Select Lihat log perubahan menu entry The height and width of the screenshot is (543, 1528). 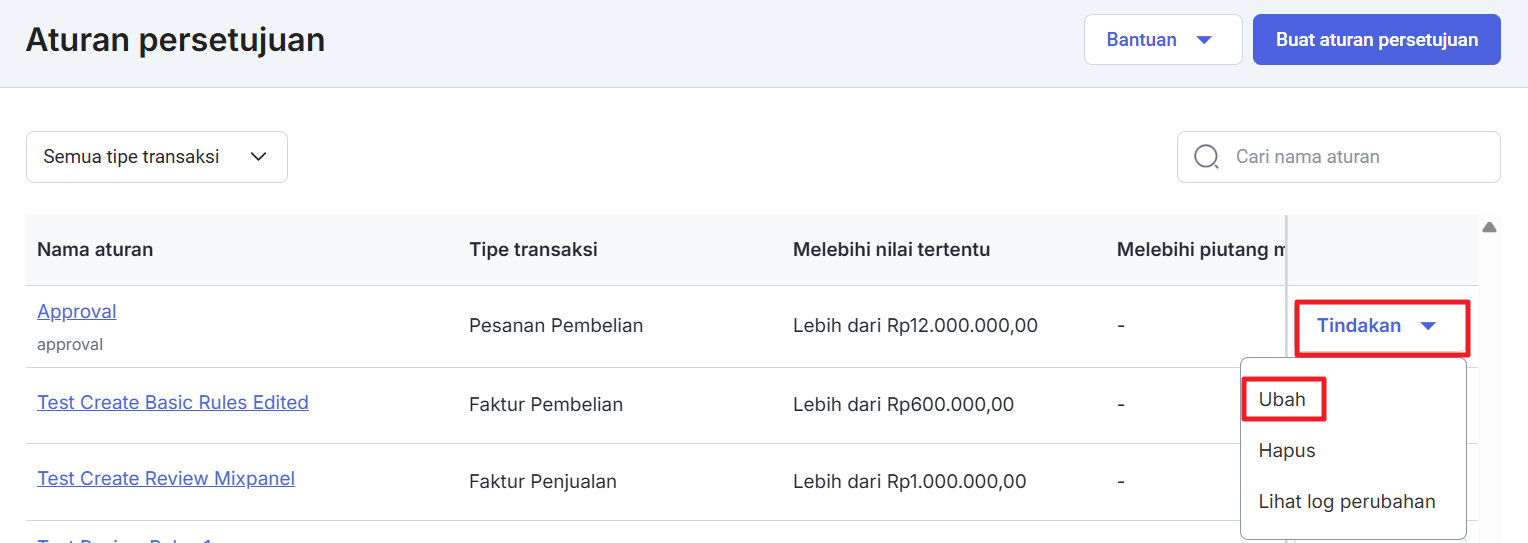[x=1347, y=501]
